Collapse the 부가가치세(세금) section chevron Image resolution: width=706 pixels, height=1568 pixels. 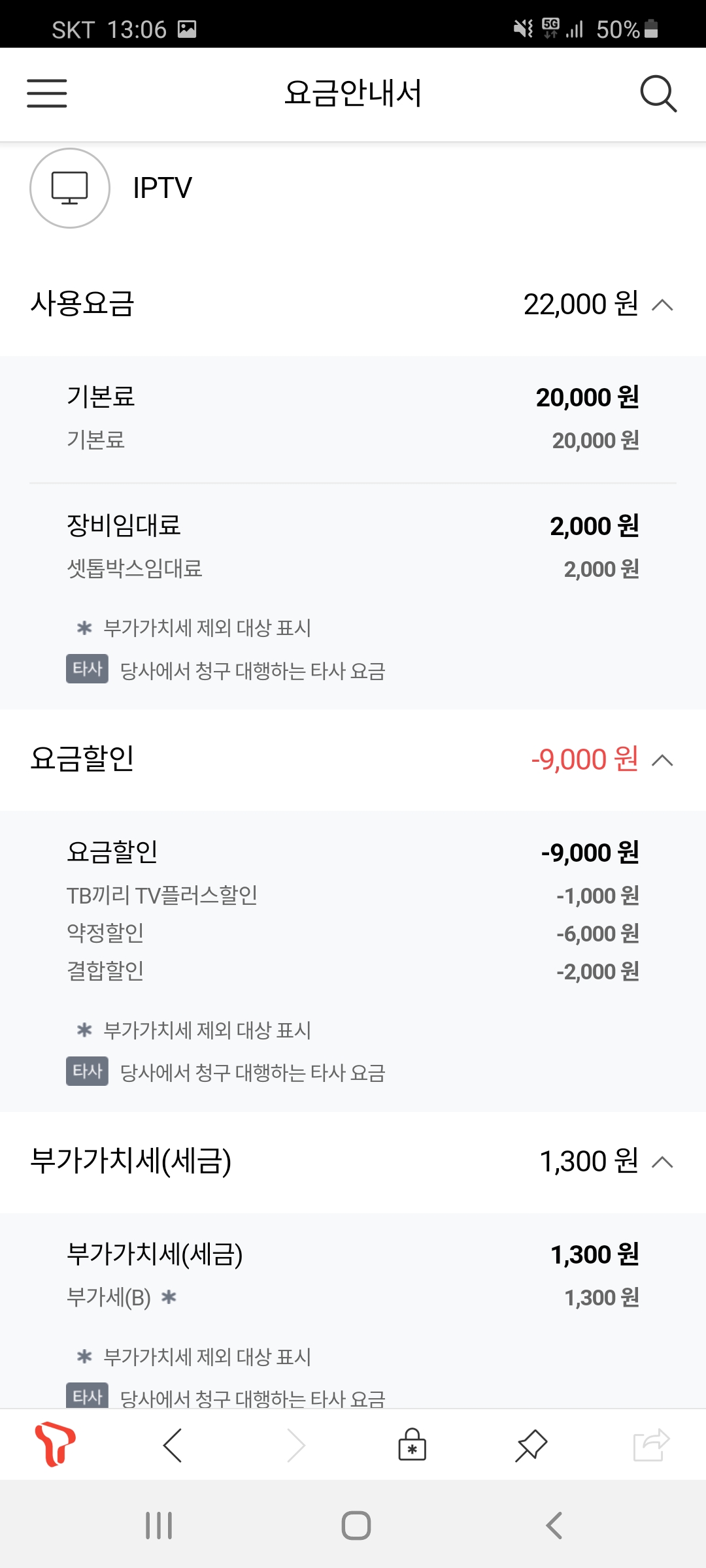click(x=662, y=1162)
